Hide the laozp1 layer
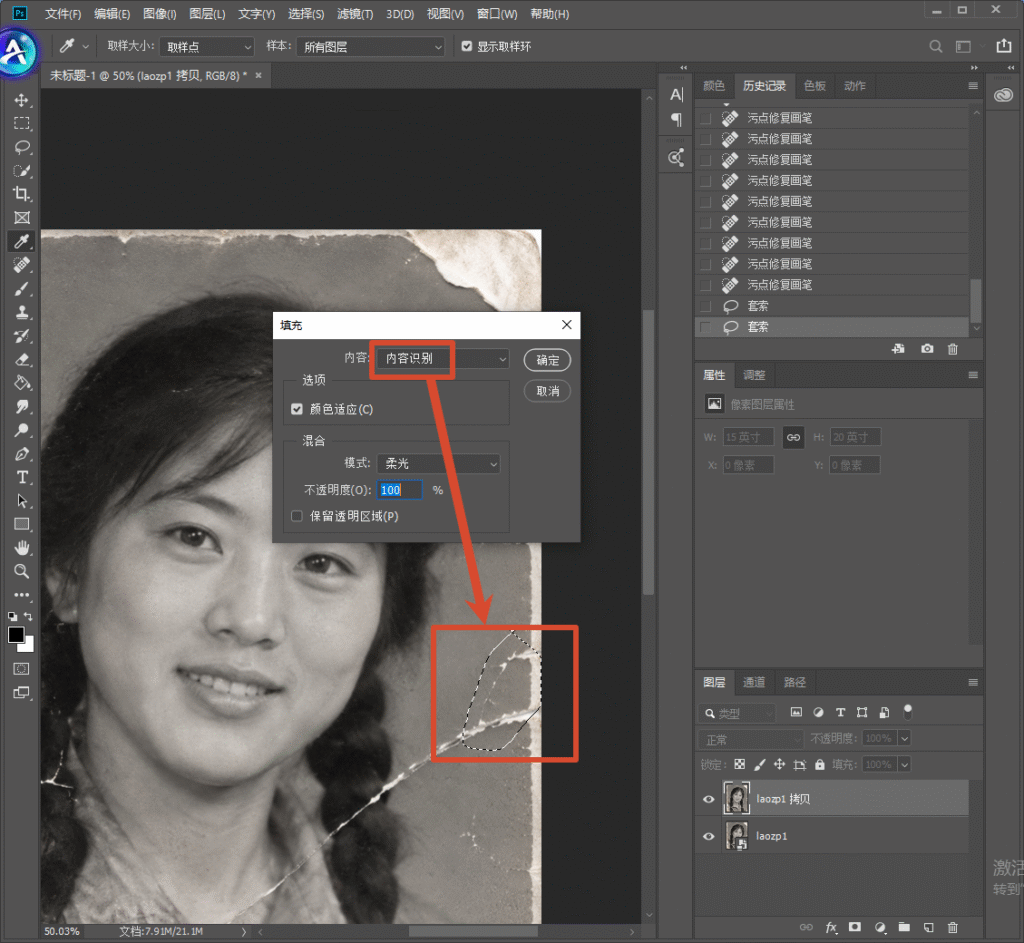This screenshot has height=943, width=1024. (x=709, y=836)
